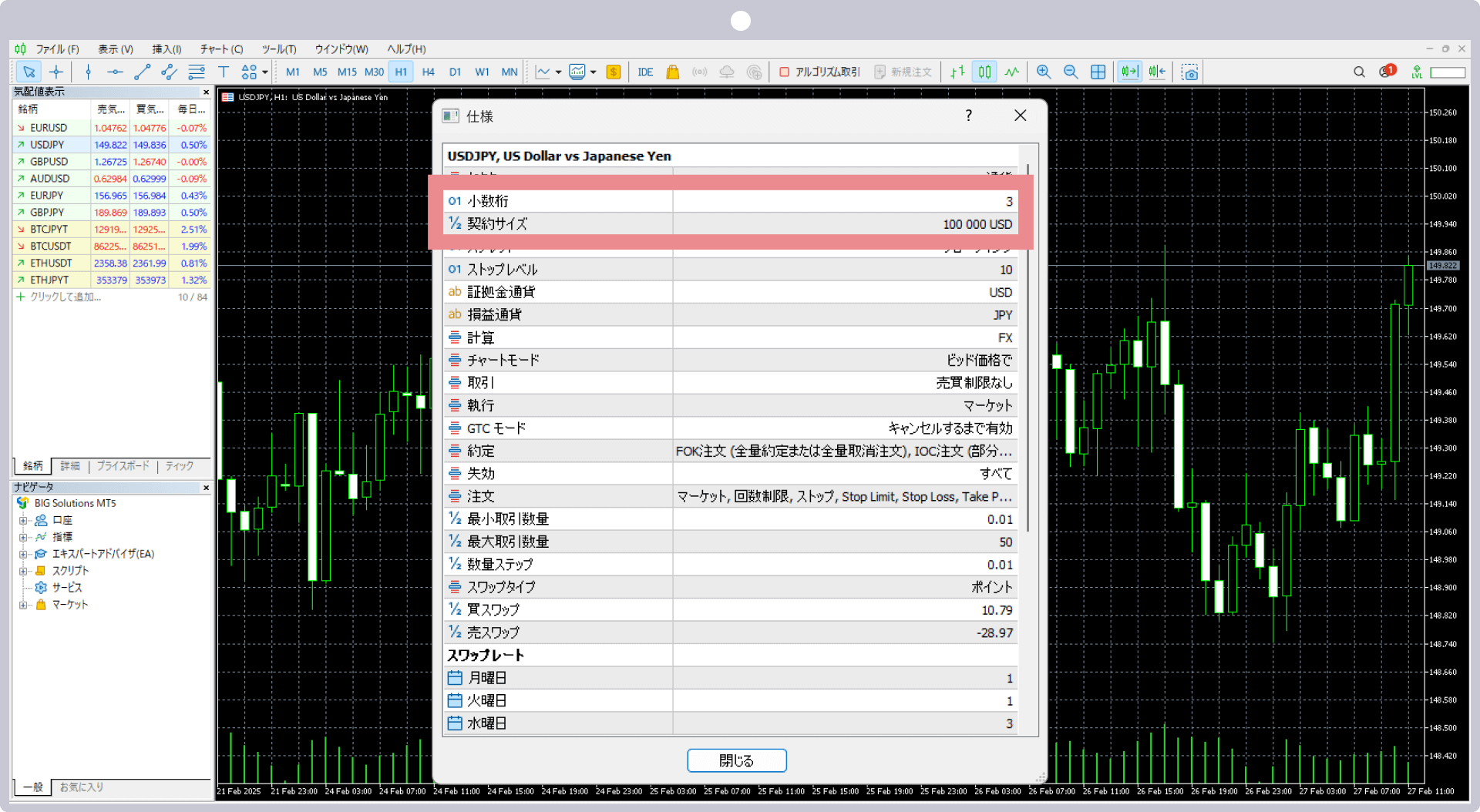Click the zoom out magnifier icon

click(x=1071, y=72)
